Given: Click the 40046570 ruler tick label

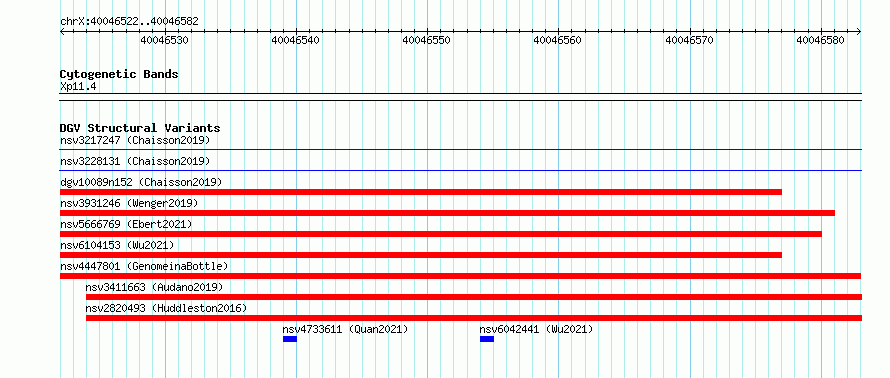Looking at the screenshot, I should pyautogui.click(x=689, y=40).
